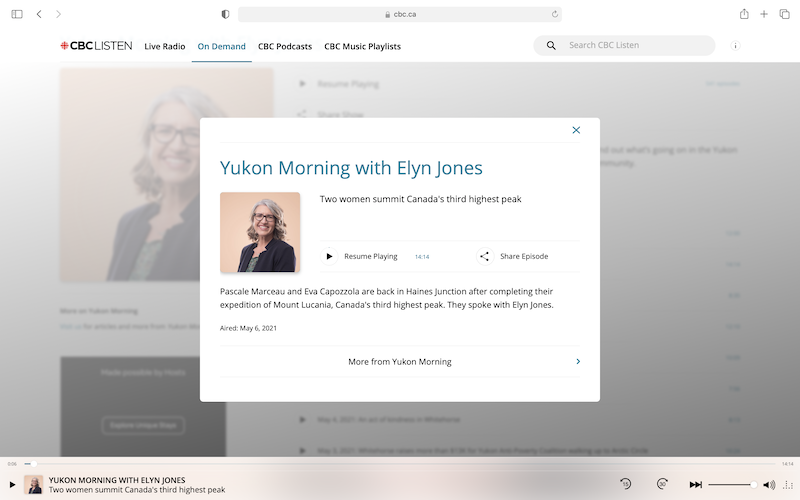Click the Yukon Morning with Elyn Jones title
This screenshot has height=500, width=800.
click(x=351, y=168)
